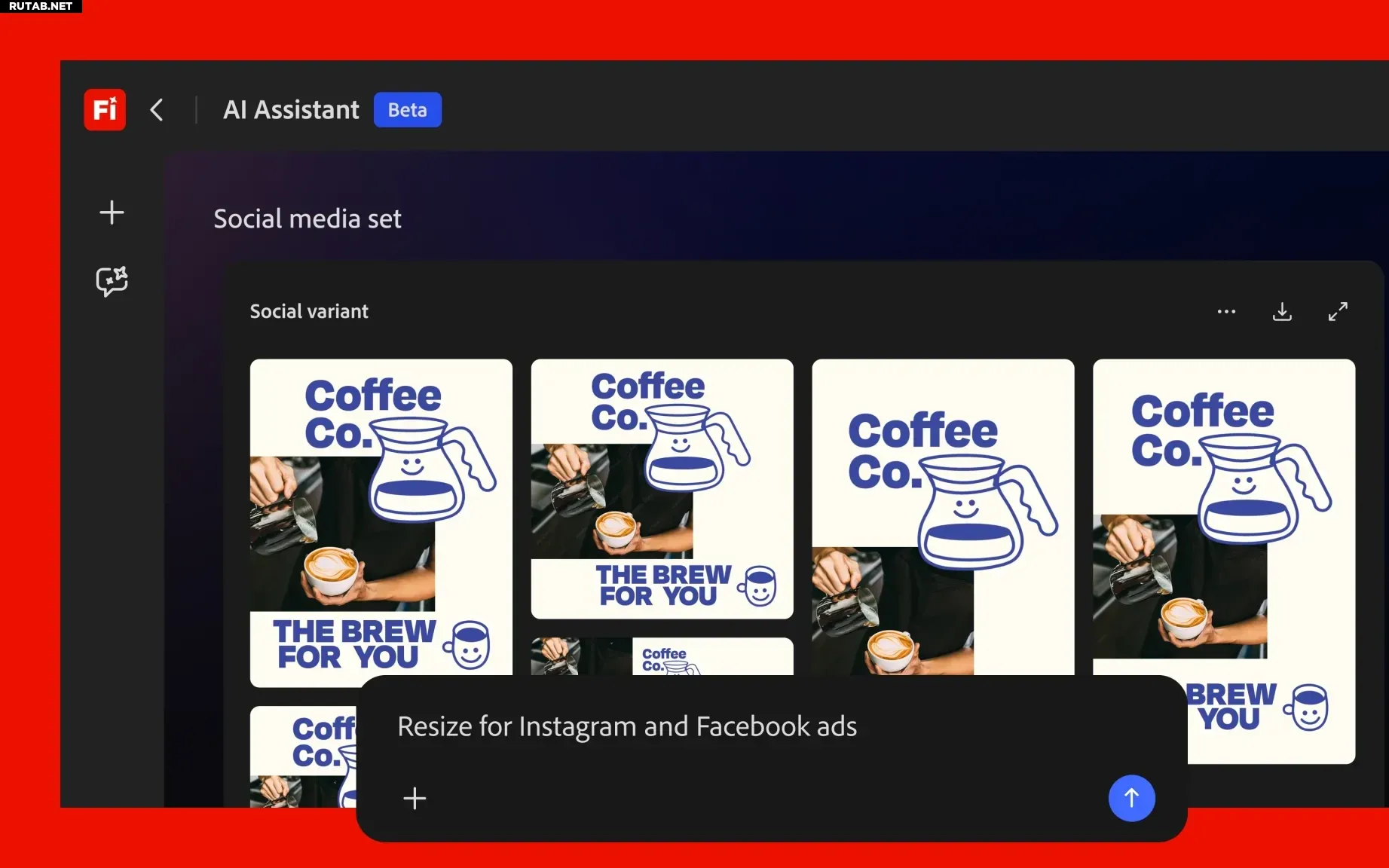Open the AI chat sparkle icon in sidebar
Viewport: 1389px width, 868px height.
[x=112, y=281]
